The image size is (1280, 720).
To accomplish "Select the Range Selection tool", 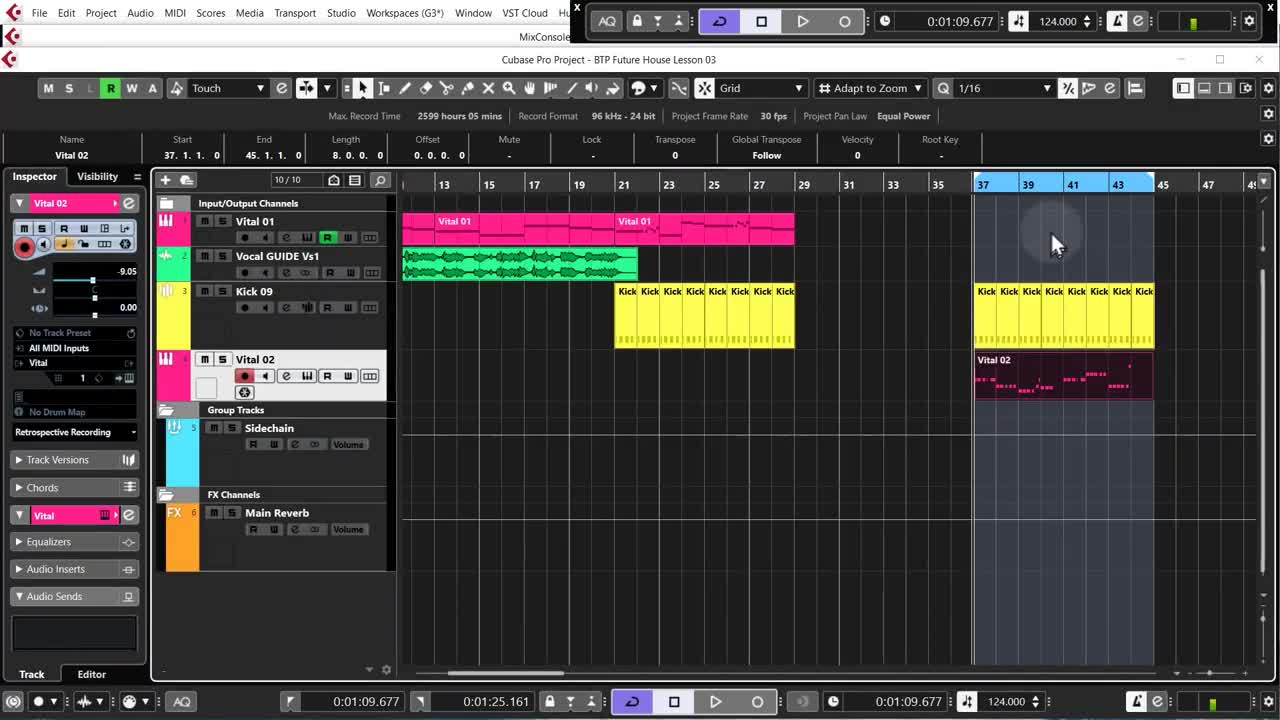I will point(384,88).
